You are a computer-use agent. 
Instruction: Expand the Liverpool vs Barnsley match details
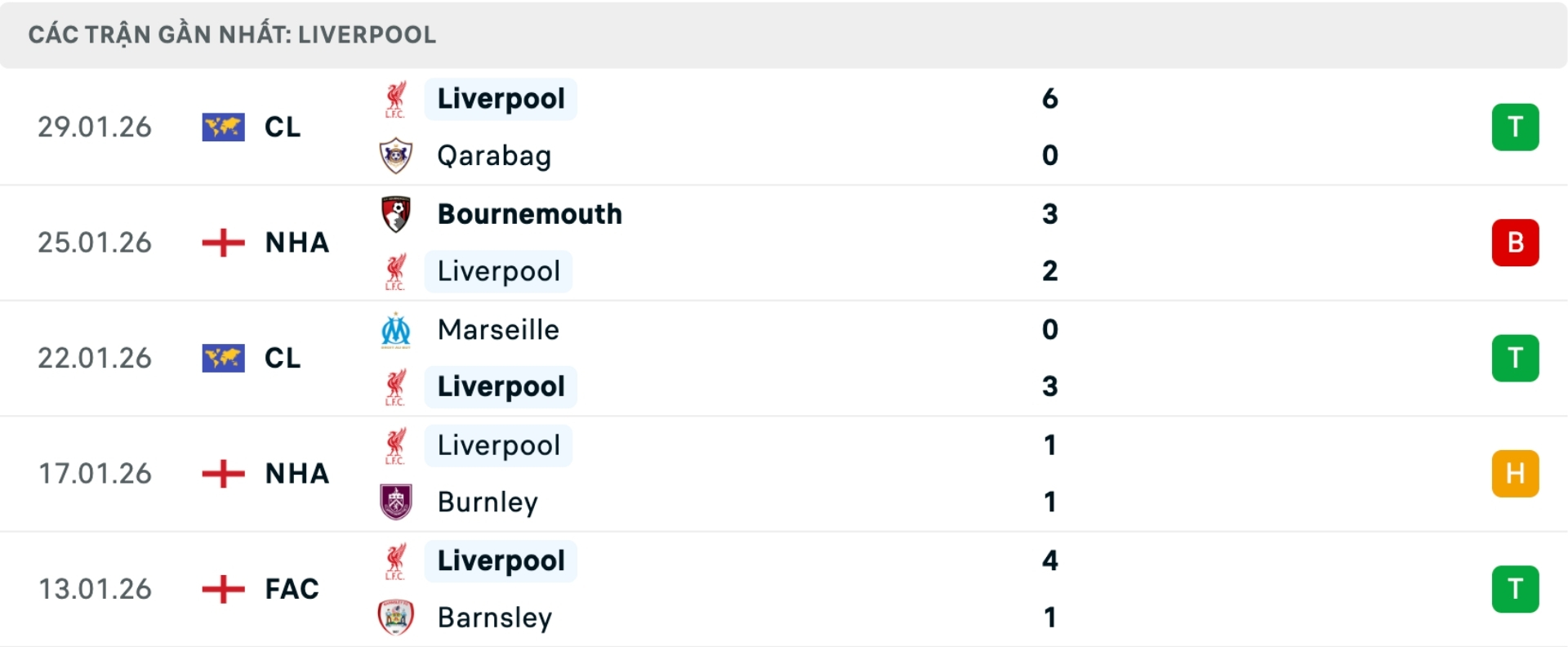tap(784, 589)
